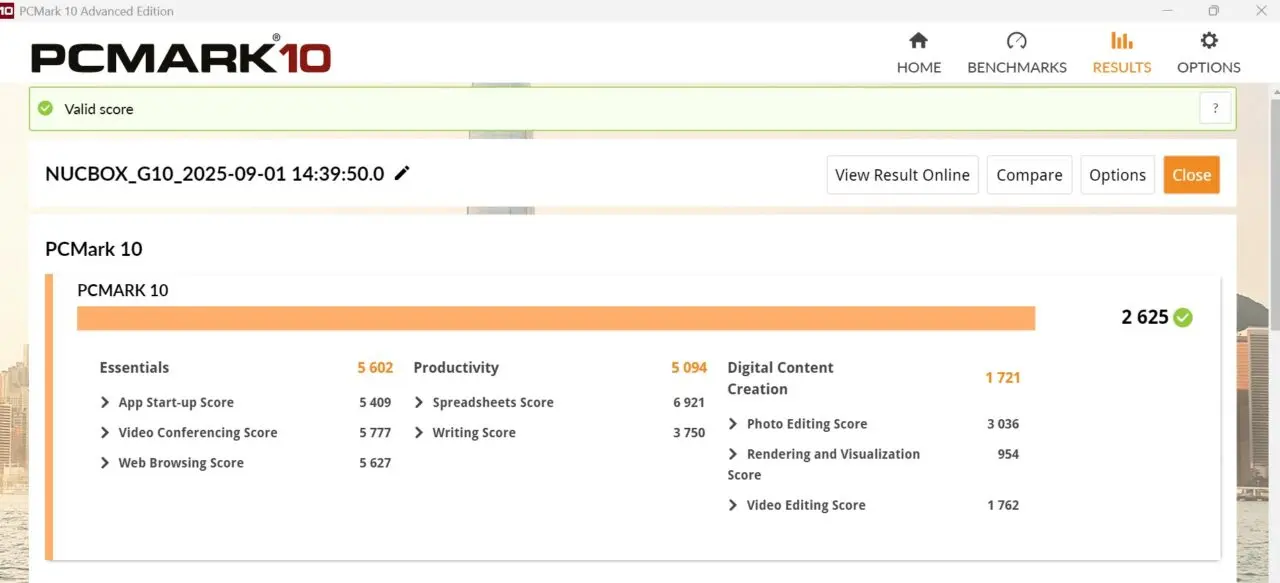
Task: Expand the Photo Editing Score row
Action: point(733,424)
